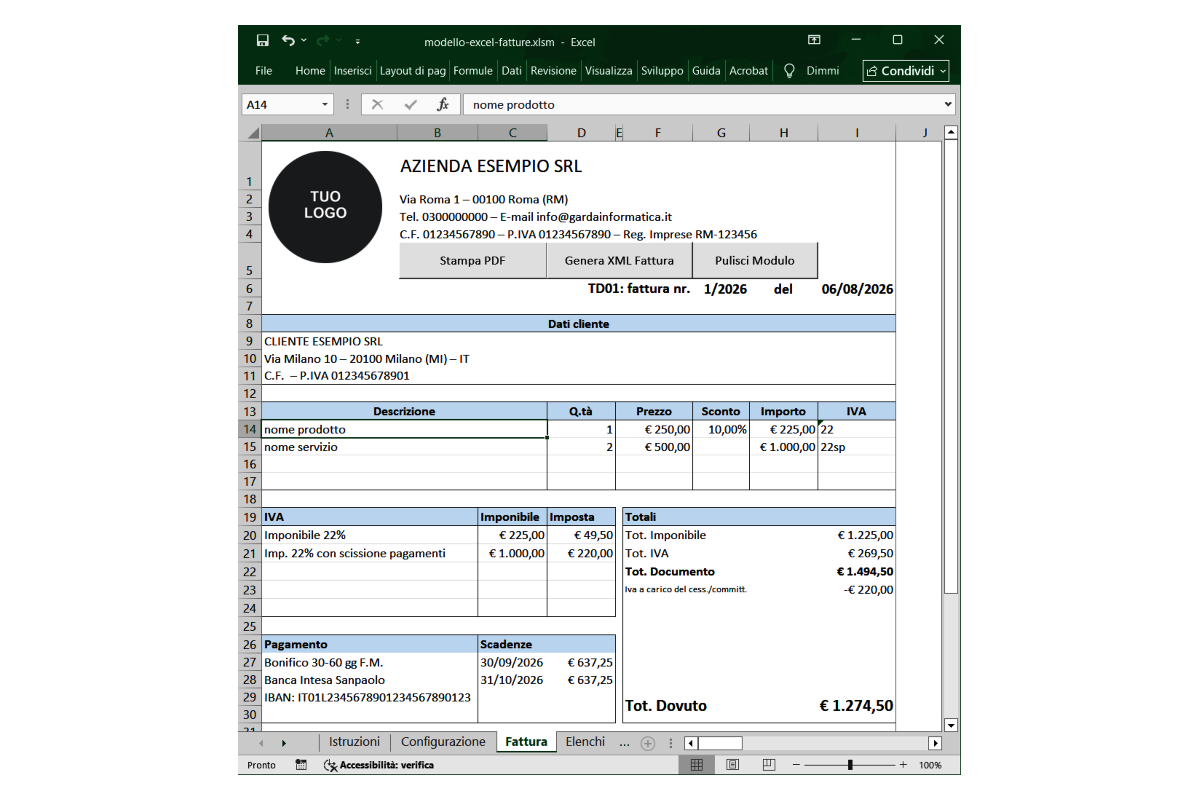Select column H header
1200x800 pixels.
(783, 132)
